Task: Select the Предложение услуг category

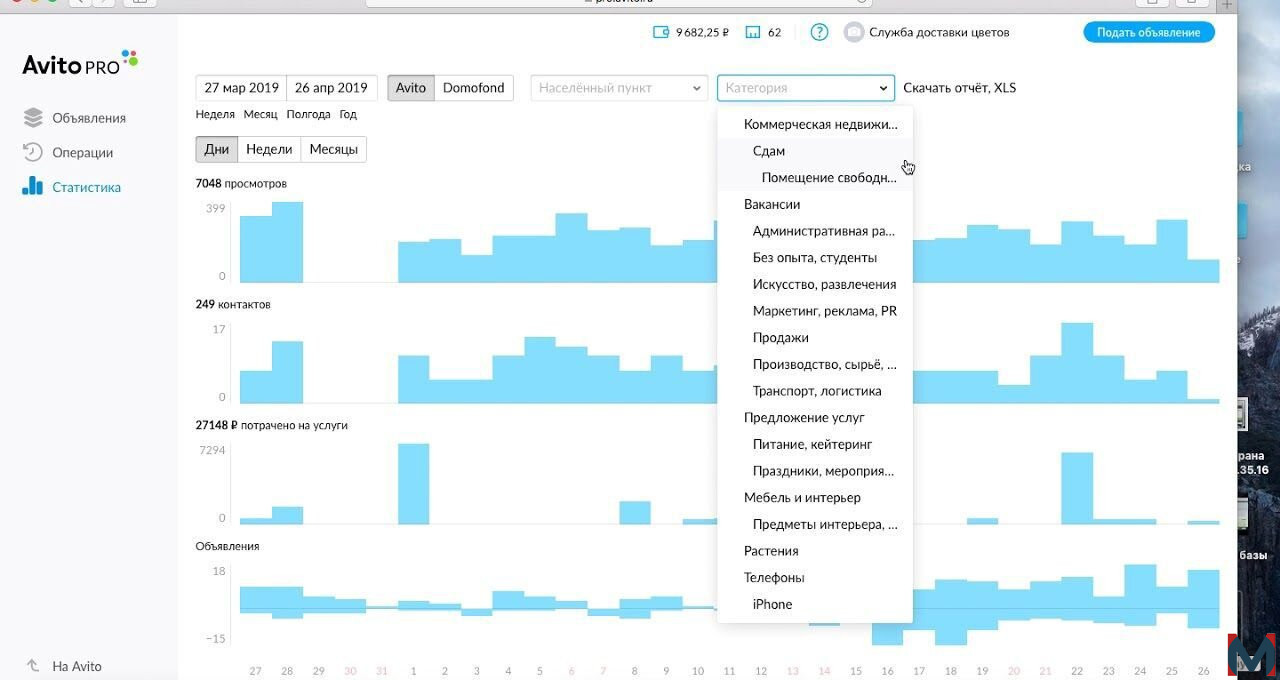Action: 815,418
